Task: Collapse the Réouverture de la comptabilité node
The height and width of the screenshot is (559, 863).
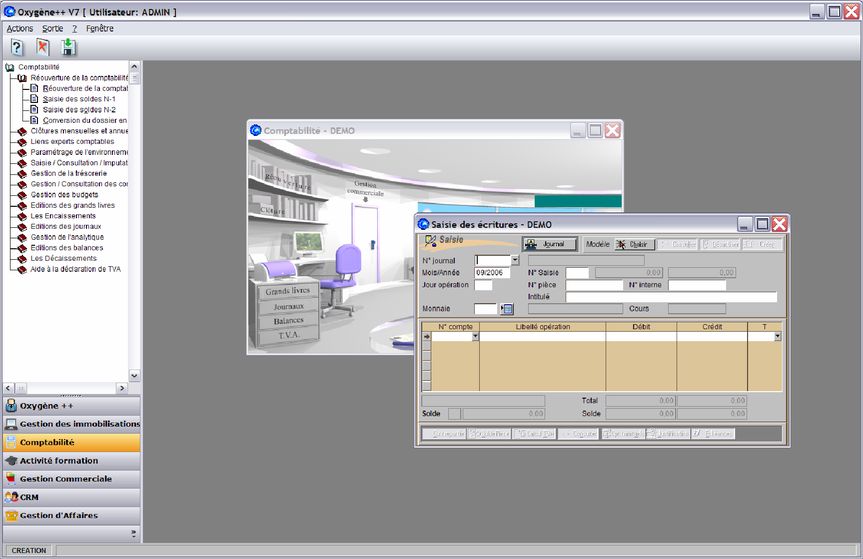Action: [22, 78]
